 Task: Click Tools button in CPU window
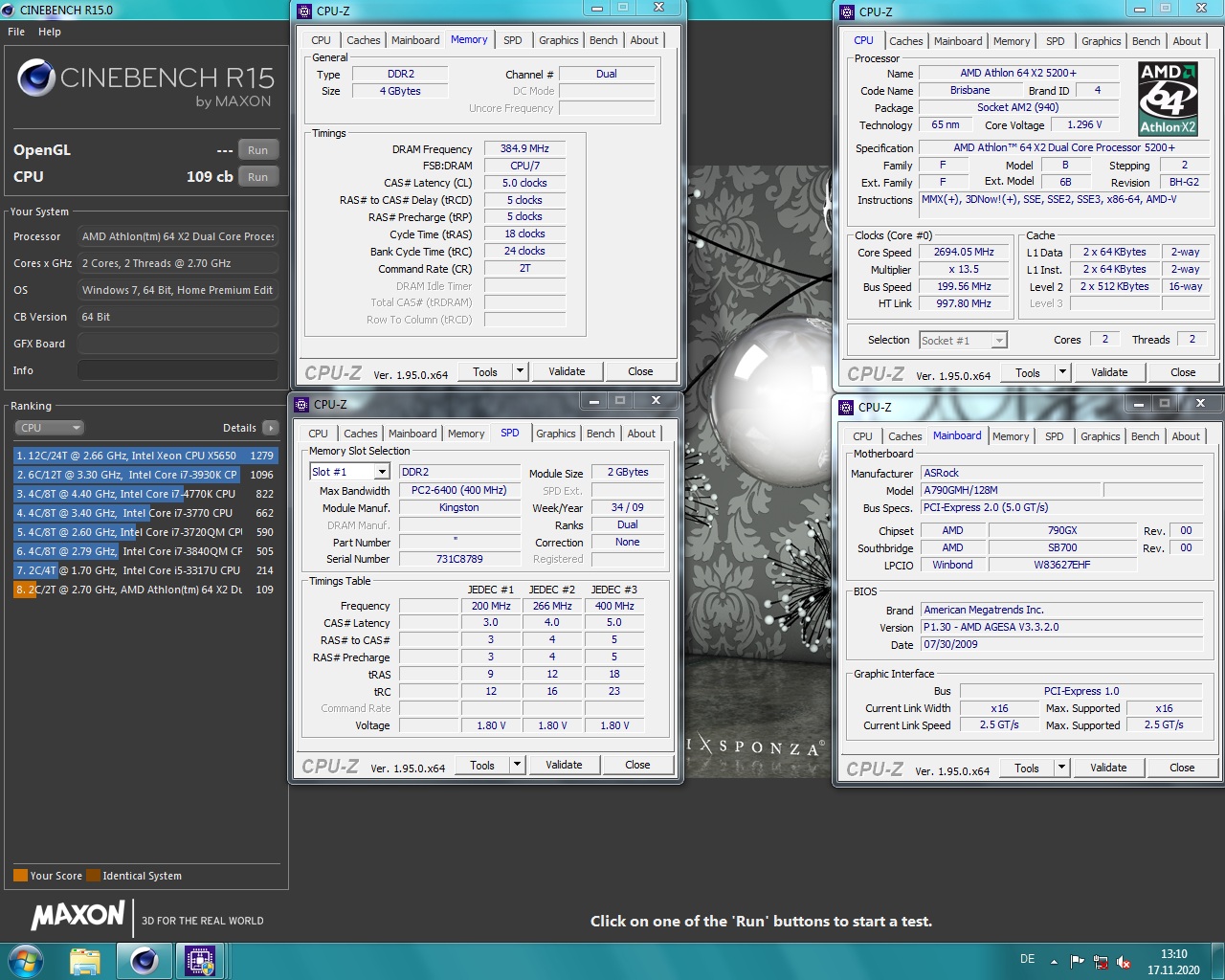pyautogui.click(x=1028, y=372)
